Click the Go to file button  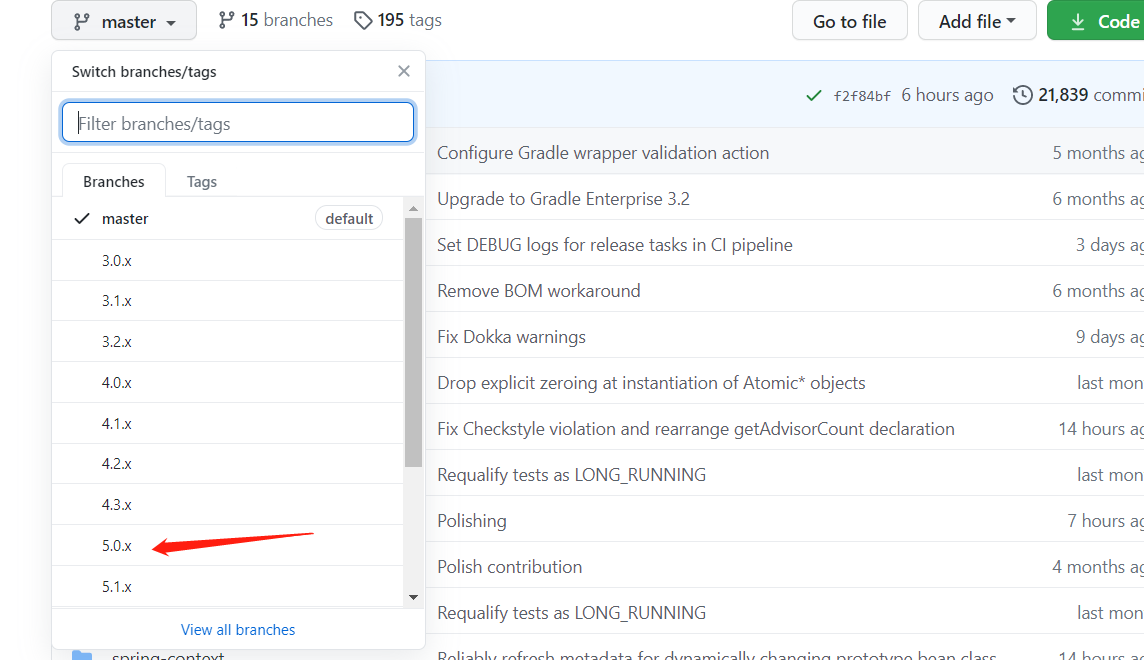click(849, 20)
